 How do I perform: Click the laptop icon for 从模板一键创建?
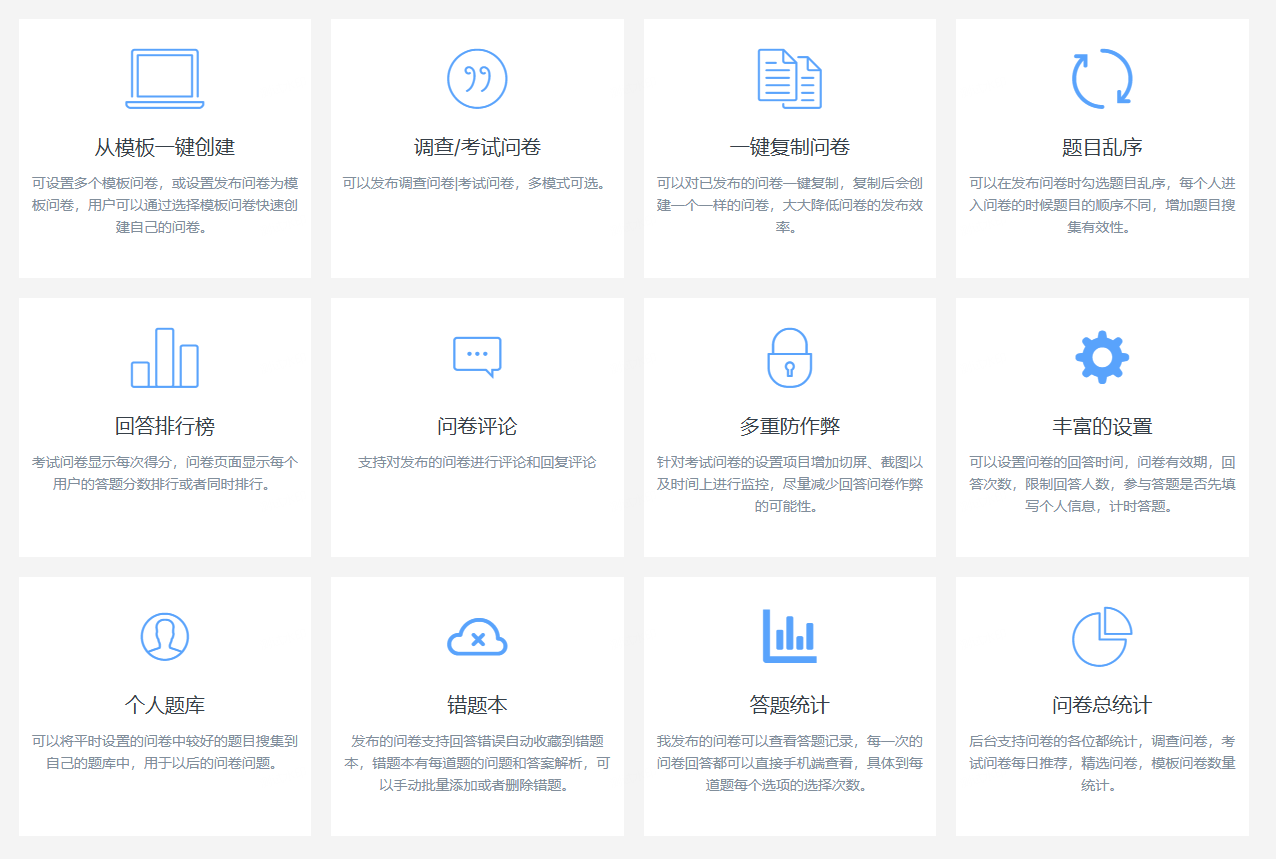point(164,79)
